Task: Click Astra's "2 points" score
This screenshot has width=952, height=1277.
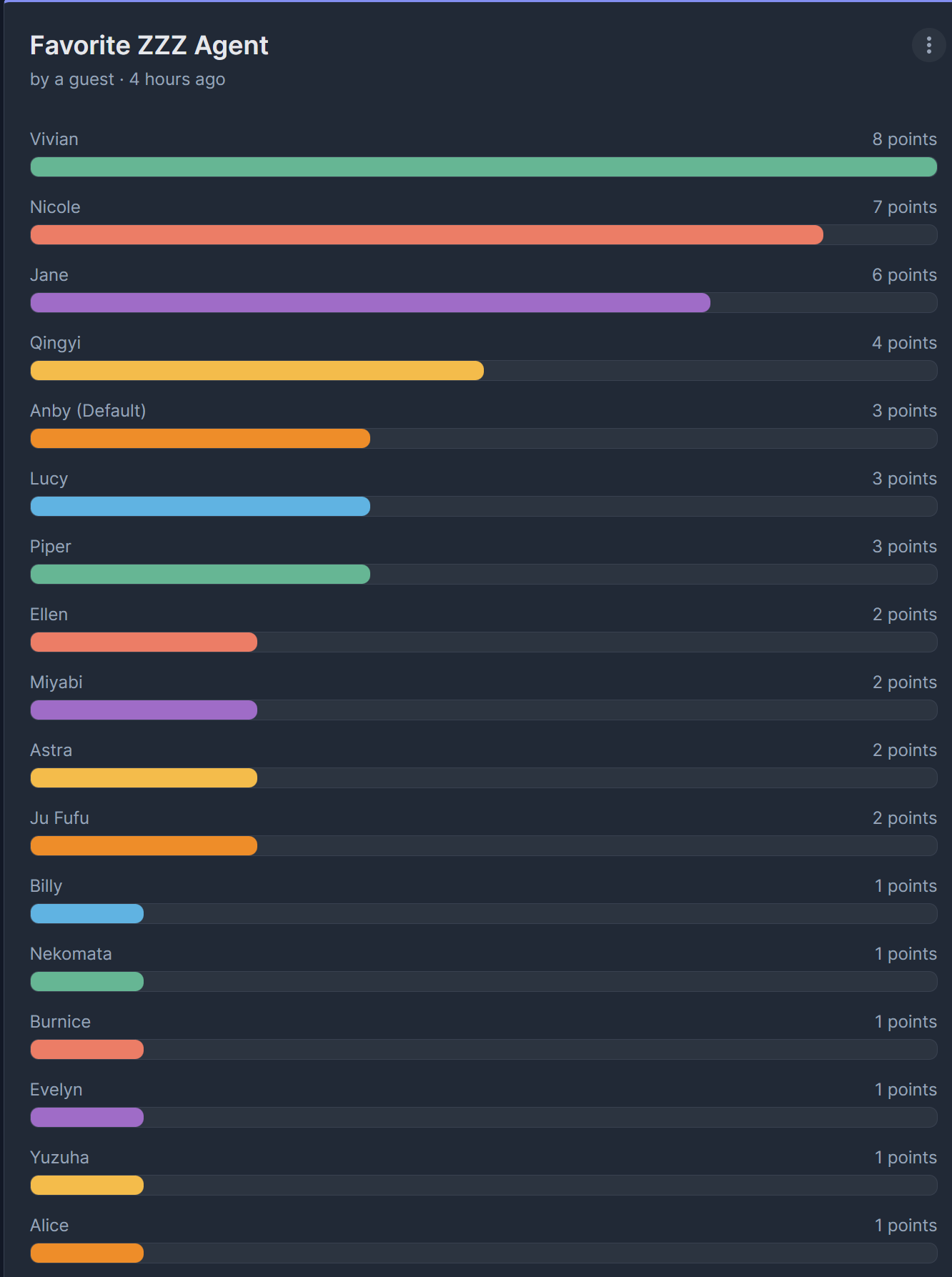Action: click(904, 750)
